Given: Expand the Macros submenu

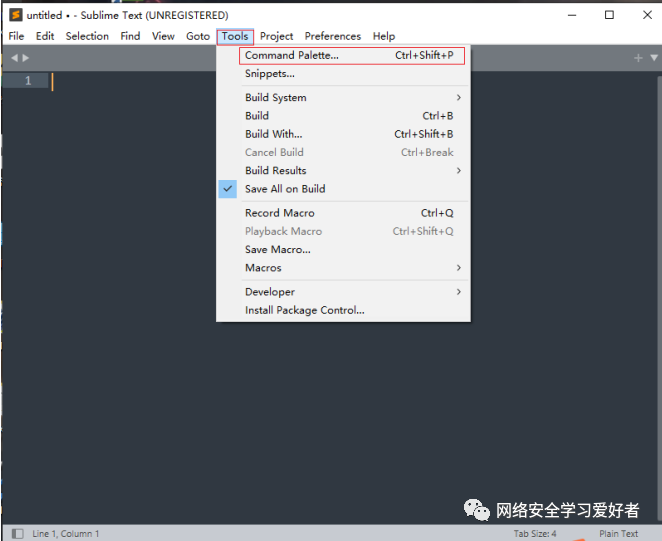Looking at the screenshot, I should pyautogui.click(x=343, y=268).
